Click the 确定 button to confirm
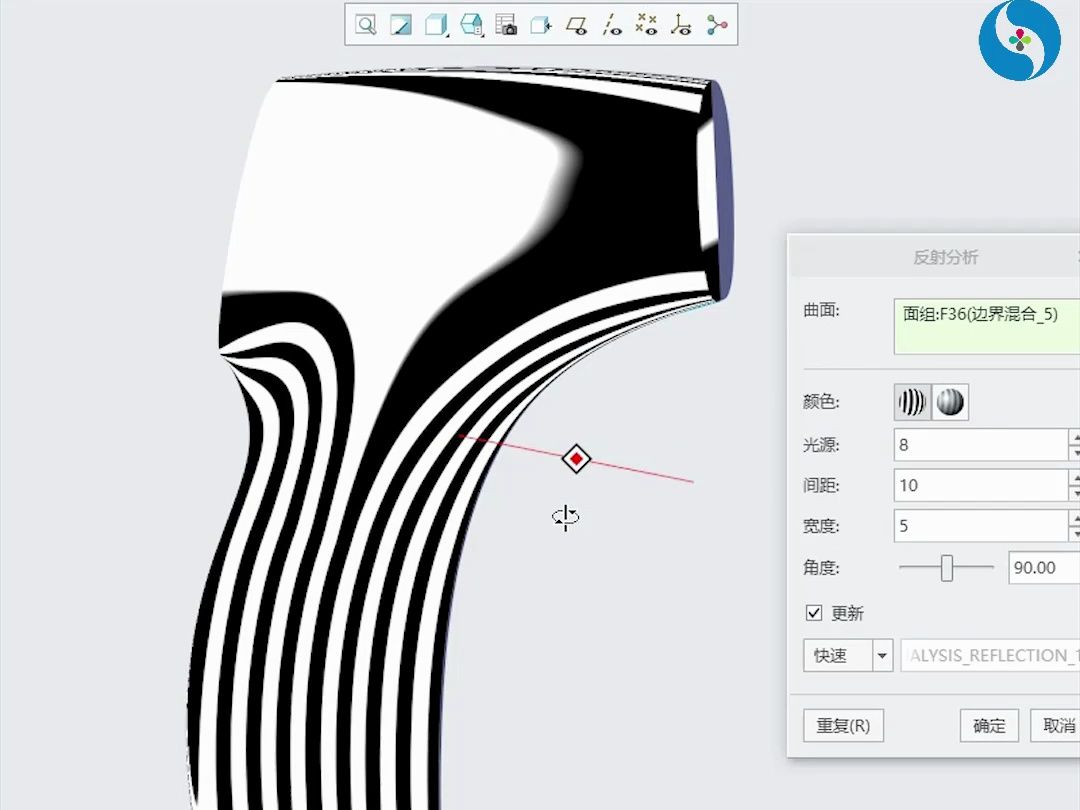Image resolution: width=1080 pixels, height=810 pixels. (x=989, y=726)
